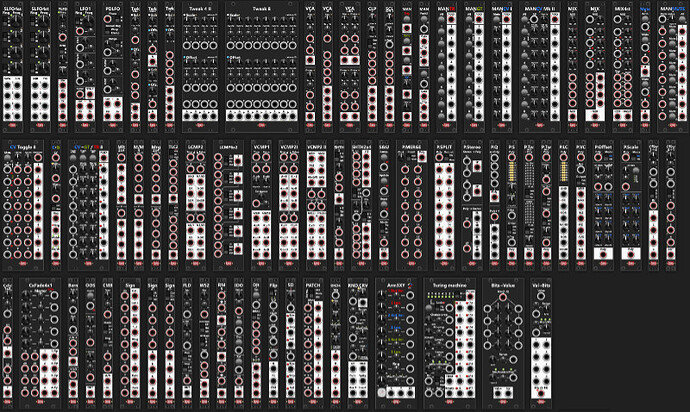
Task: Click the red logo under P.MERGE module
Action: pos(411,264)
